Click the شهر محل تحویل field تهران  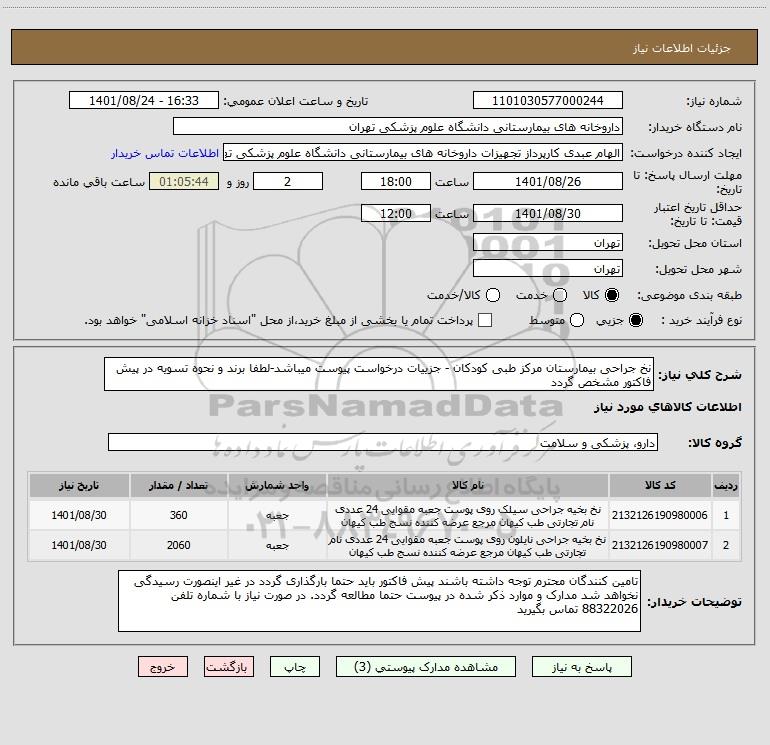(548, 269)
